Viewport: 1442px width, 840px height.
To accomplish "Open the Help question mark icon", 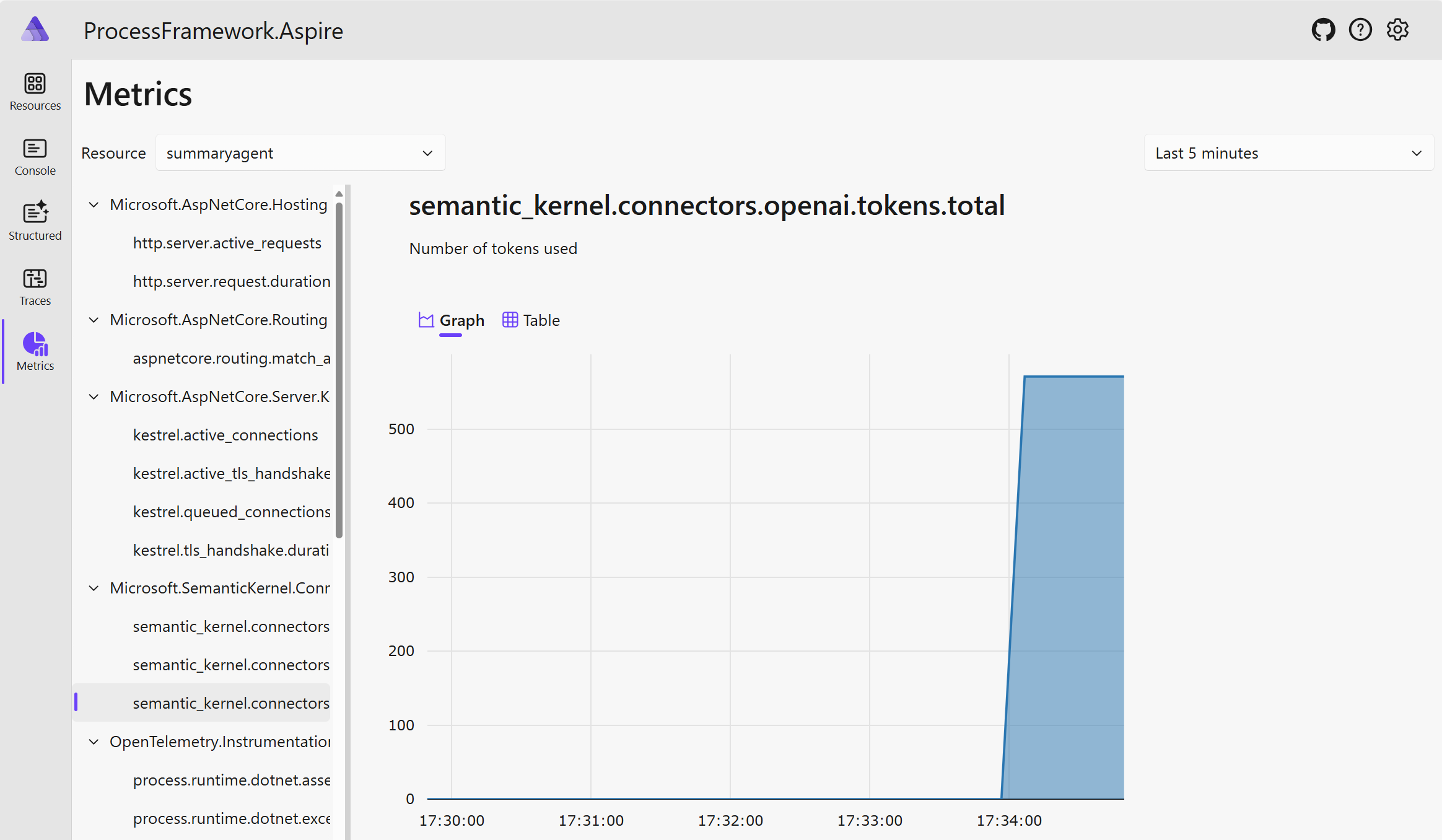I will [x=1360, y=30].
